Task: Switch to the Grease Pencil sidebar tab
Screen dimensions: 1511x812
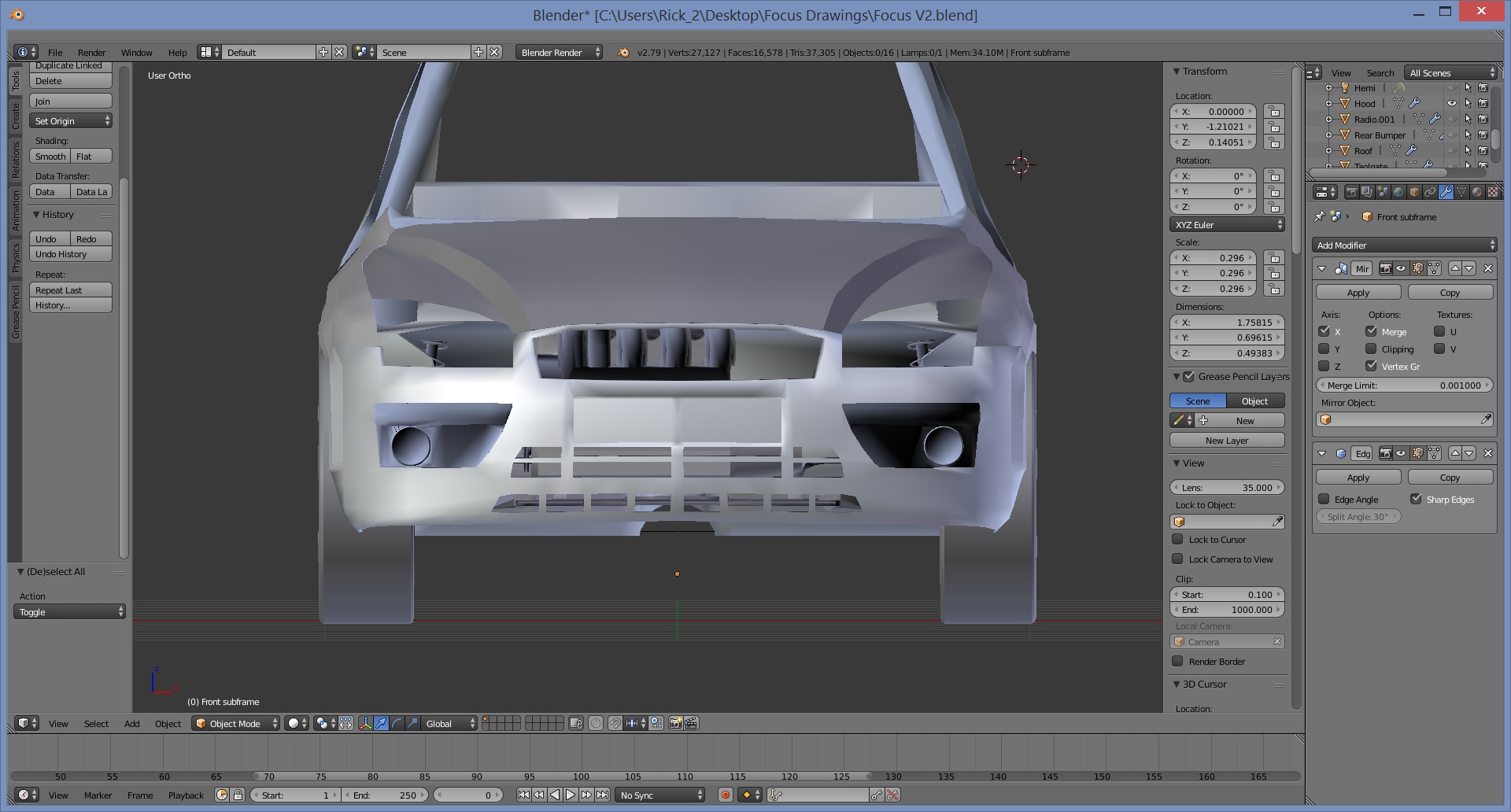Action: coord(15,313)
